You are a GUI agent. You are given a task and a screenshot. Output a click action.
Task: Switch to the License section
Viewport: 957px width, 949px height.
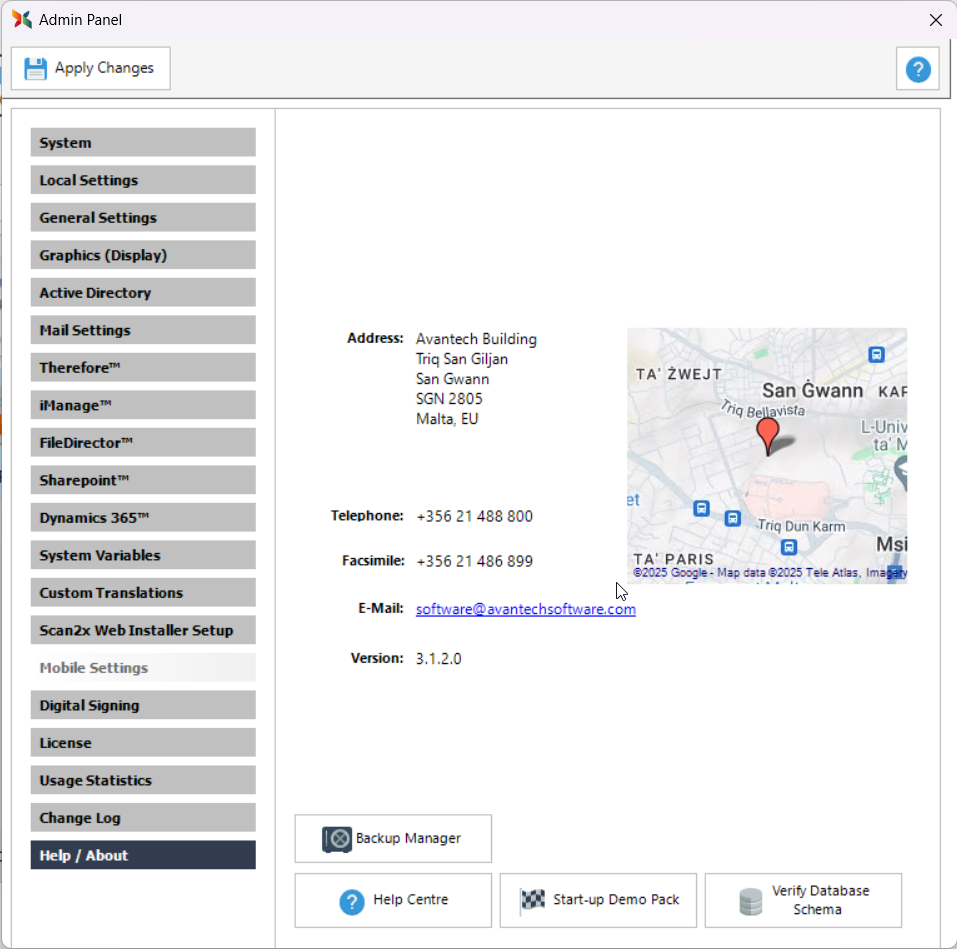tap(143, 743)
